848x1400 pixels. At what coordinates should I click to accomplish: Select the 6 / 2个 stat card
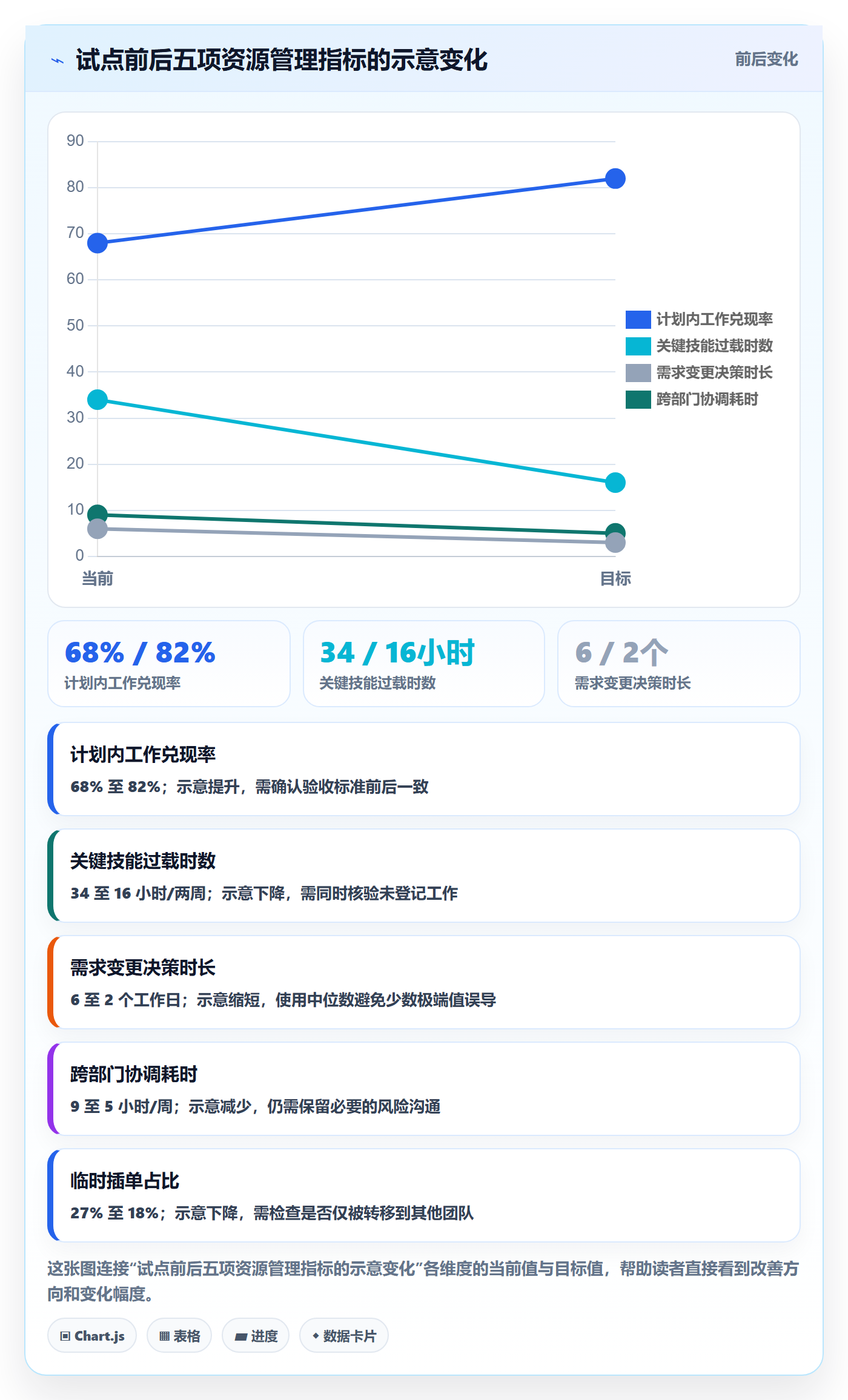[x=679, y=664]
